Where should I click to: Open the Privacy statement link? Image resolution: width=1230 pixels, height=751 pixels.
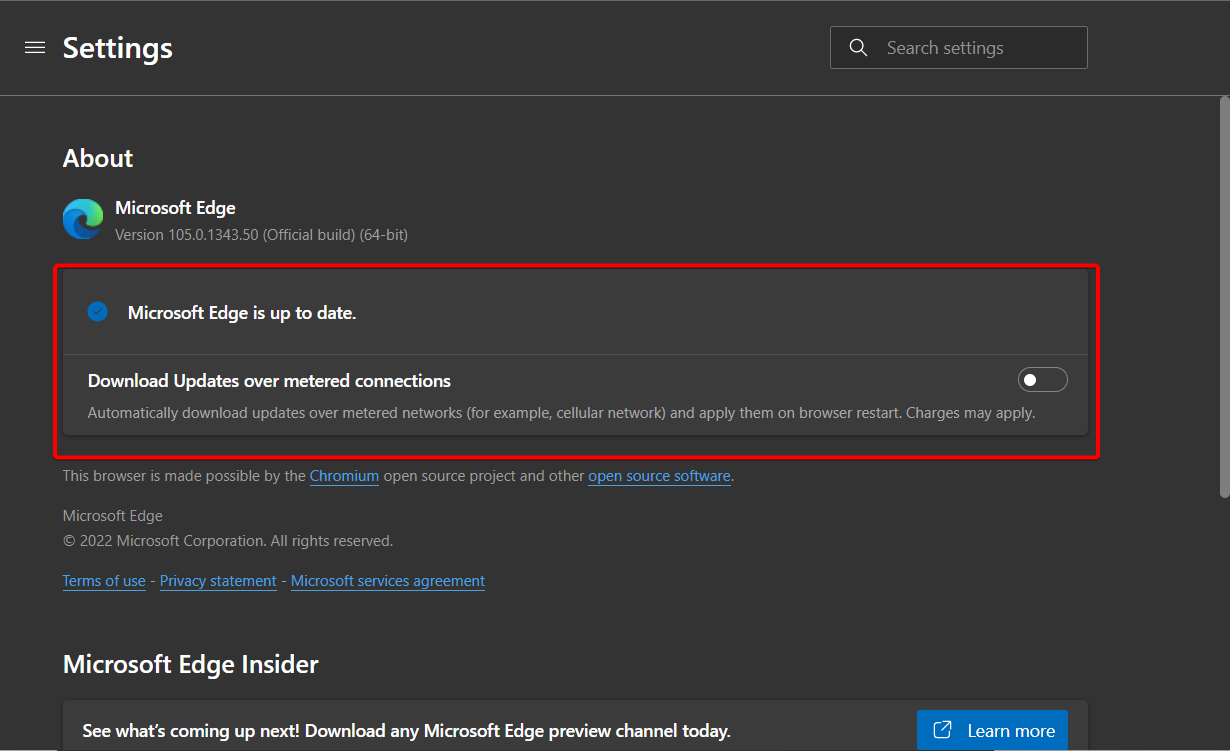click(218, 581)
